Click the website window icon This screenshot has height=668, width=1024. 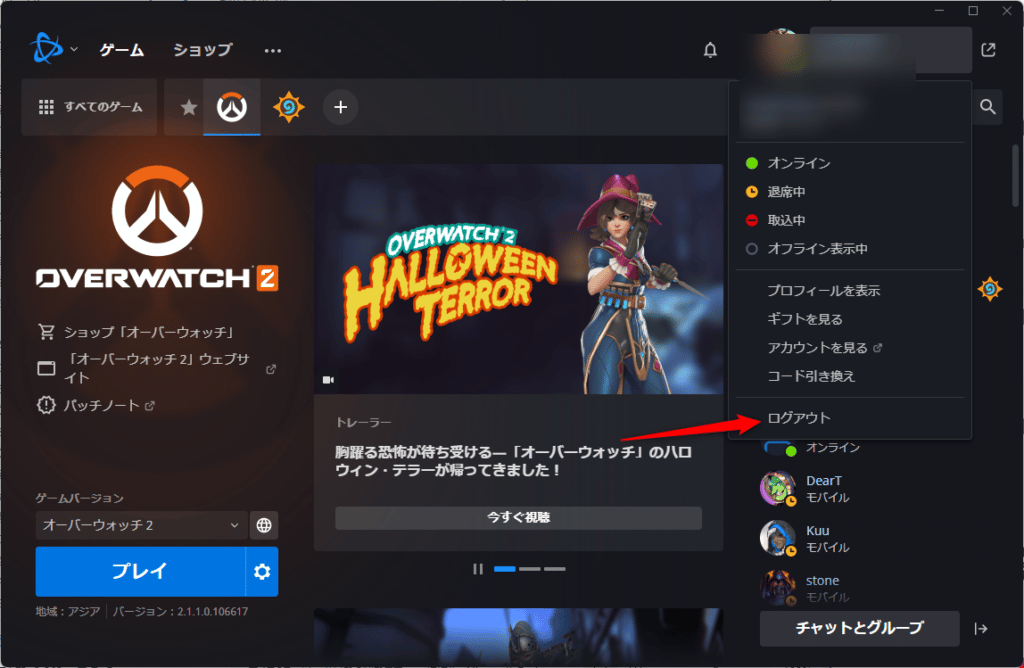(x=46, y=369)
